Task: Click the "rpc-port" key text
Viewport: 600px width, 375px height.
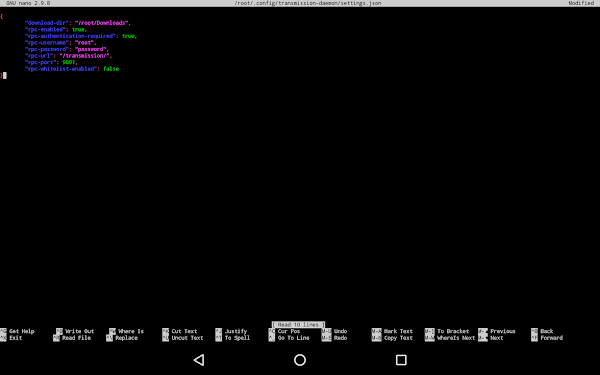Action: (41, 62)
